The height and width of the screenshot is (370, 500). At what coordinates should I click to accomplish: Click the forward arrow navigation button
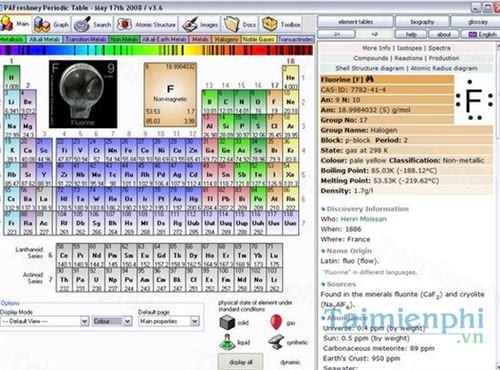pyautogui.click(x=375, y=34)
